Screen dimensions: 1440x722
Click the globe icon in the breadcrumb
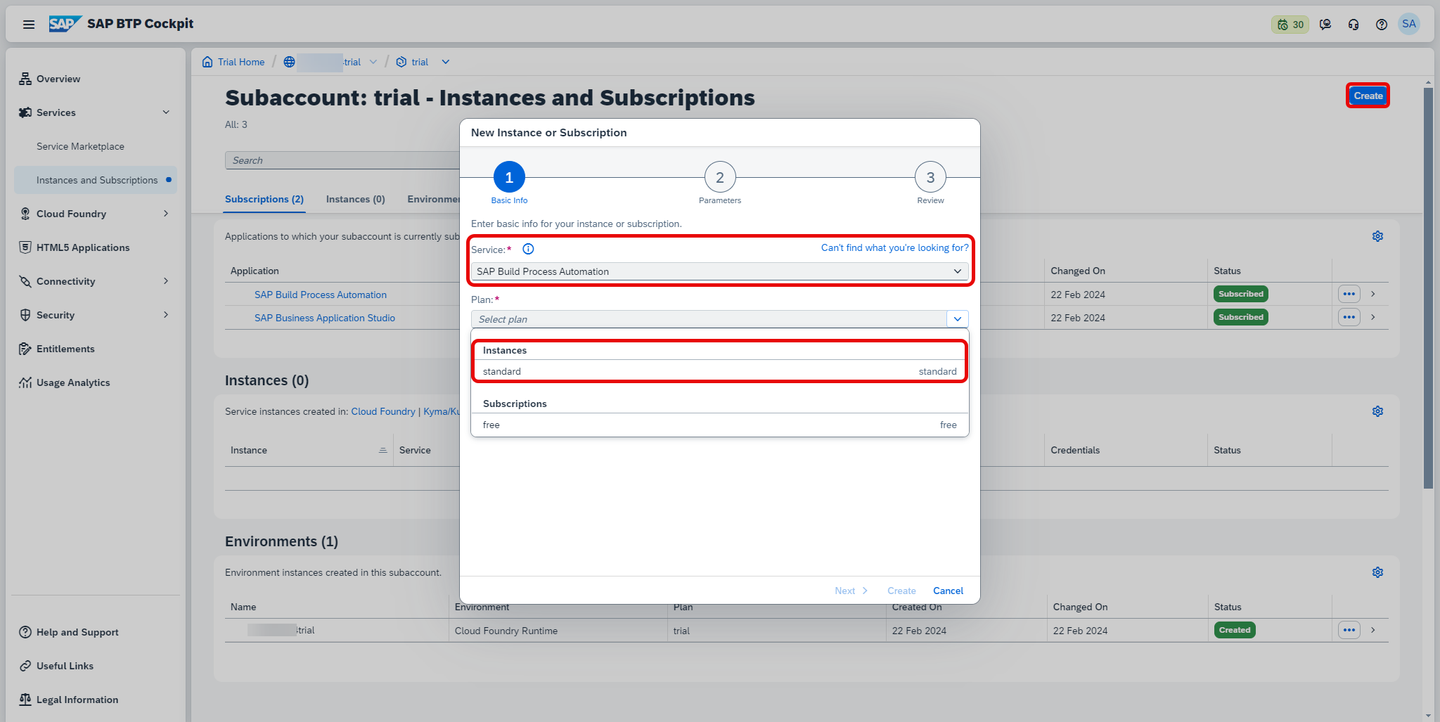[x=289, y=62]
